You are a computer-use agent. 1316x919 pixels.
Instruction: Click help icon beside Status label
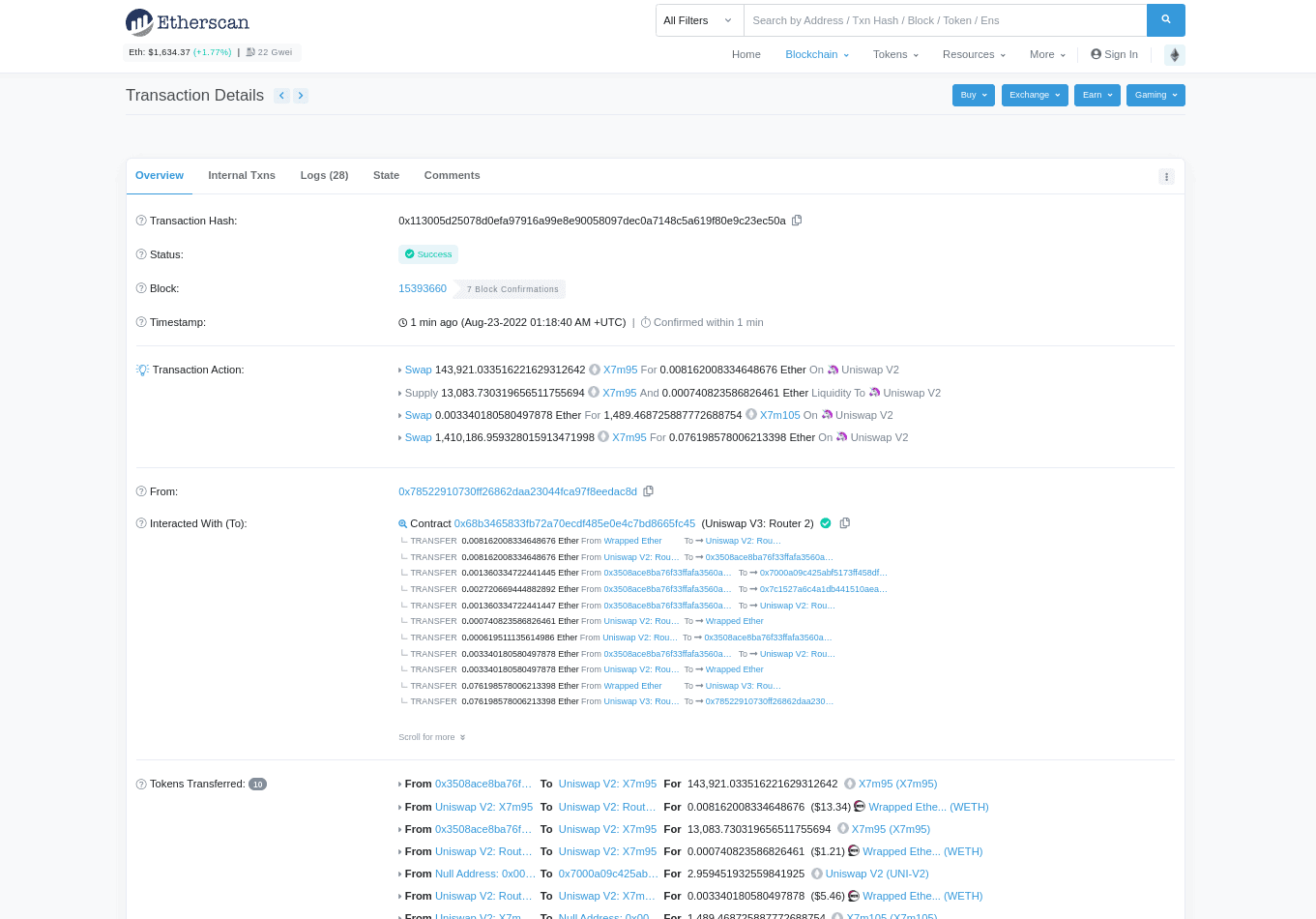[141, 254]
